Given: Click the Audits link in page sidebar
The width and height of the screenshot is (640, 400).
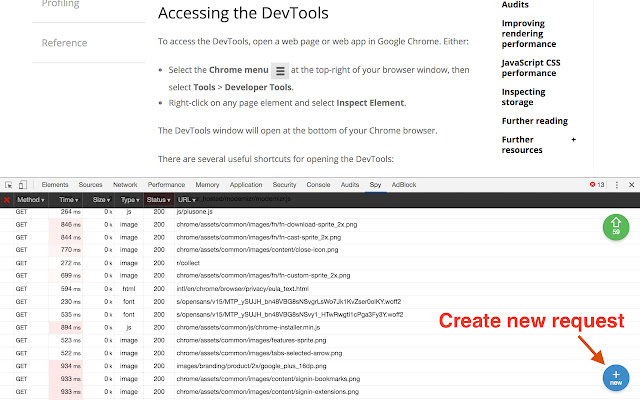Looking at the screenshot, I should pos(515,4).
